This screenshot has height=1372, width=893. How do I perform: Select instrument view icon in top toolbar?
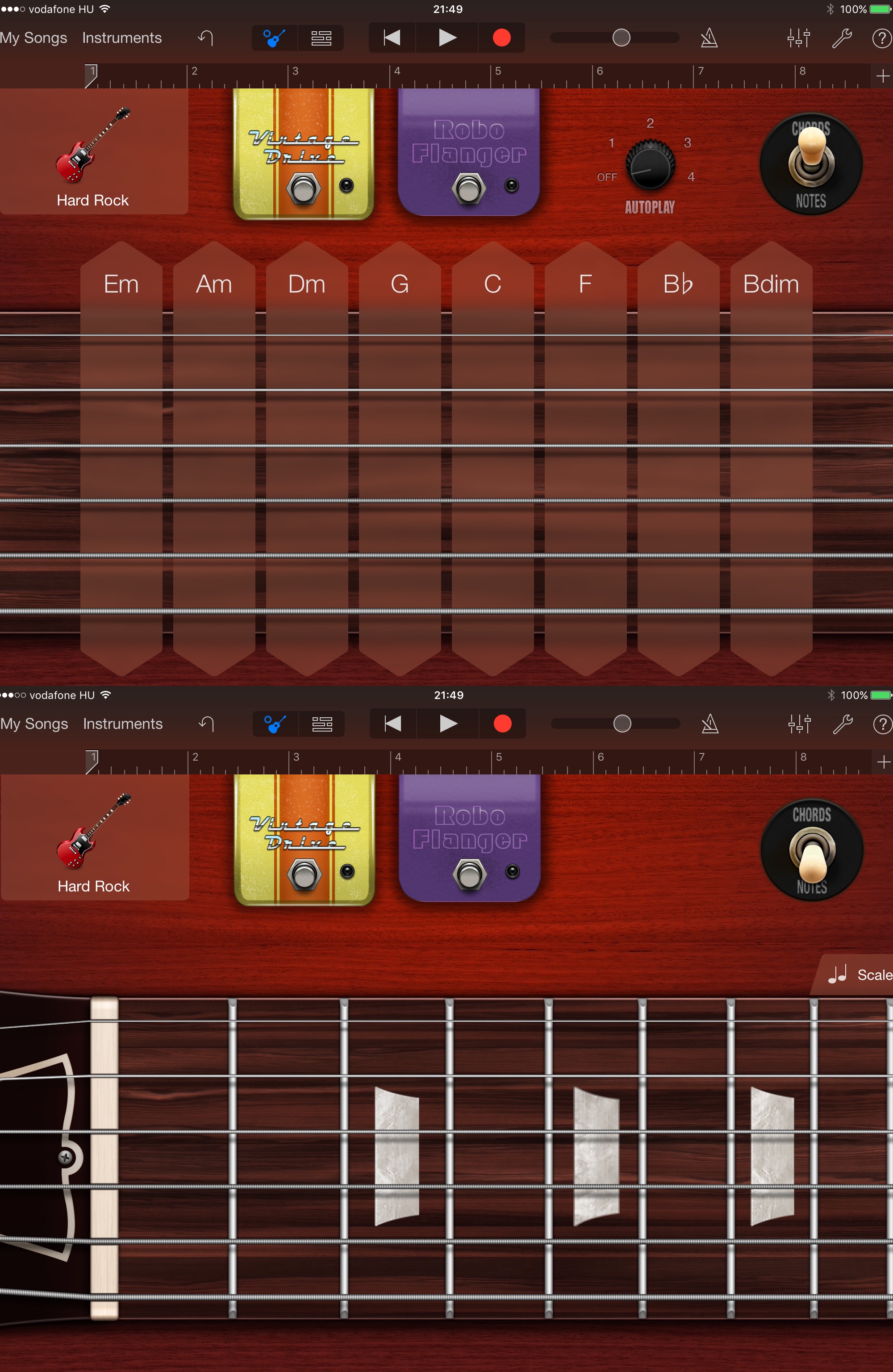pyautogui.click(x=275, y=38)
